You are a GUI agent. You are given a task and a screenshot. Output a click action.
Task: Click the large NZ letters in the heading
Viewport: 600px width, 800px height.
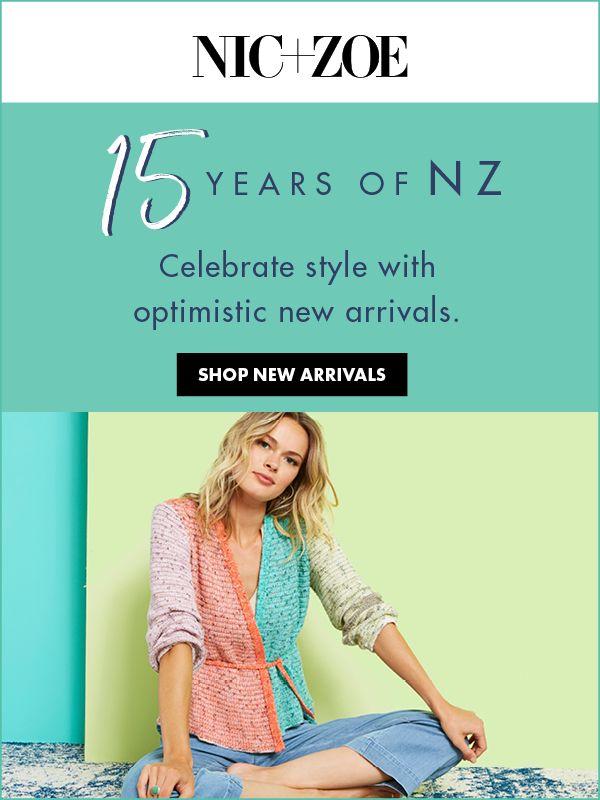[465, 180]
